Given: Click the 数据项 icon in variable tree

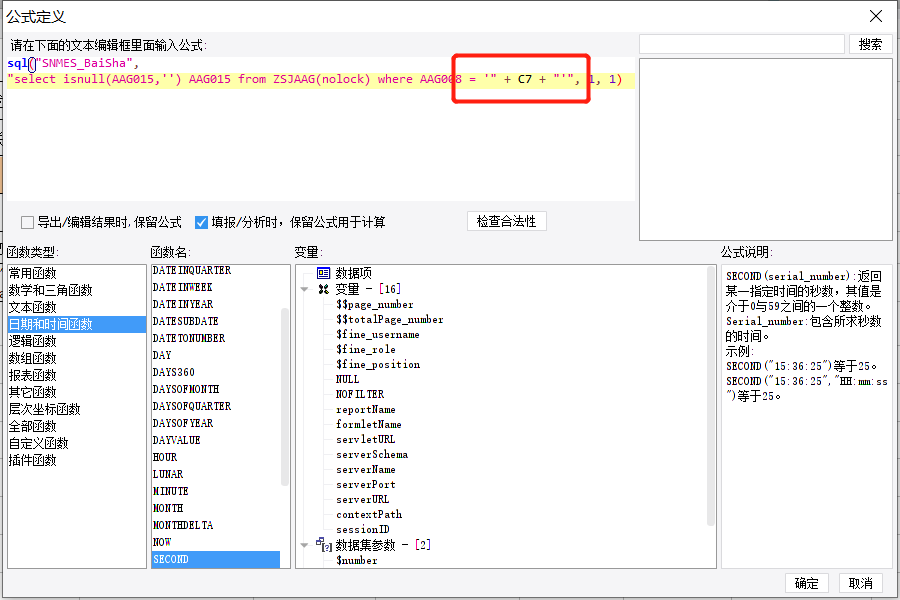Looking at the screenshot, I should pos(324,273).
